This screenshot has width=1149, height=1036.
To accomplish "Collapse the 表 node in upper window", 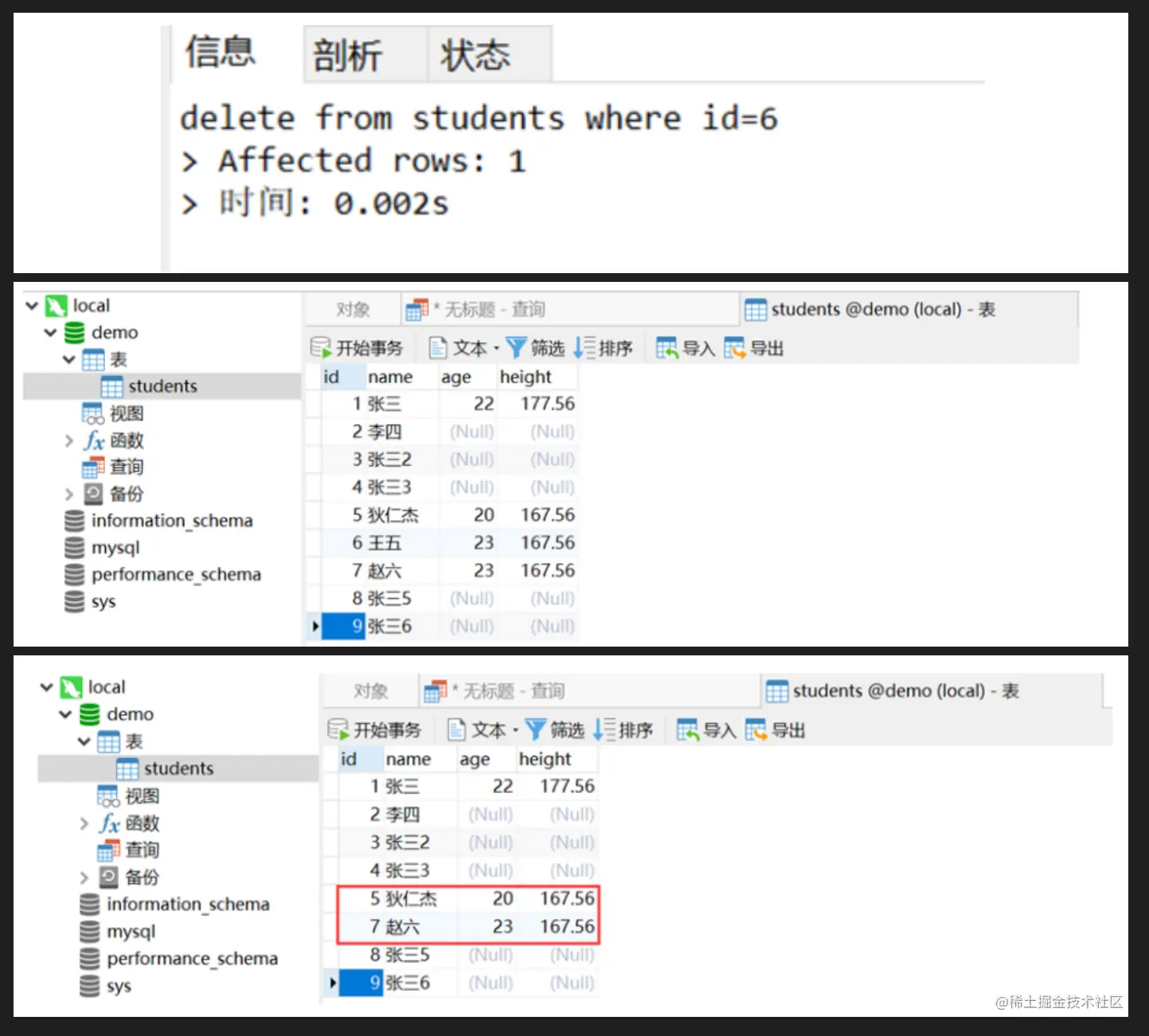I will pos(68,360).
